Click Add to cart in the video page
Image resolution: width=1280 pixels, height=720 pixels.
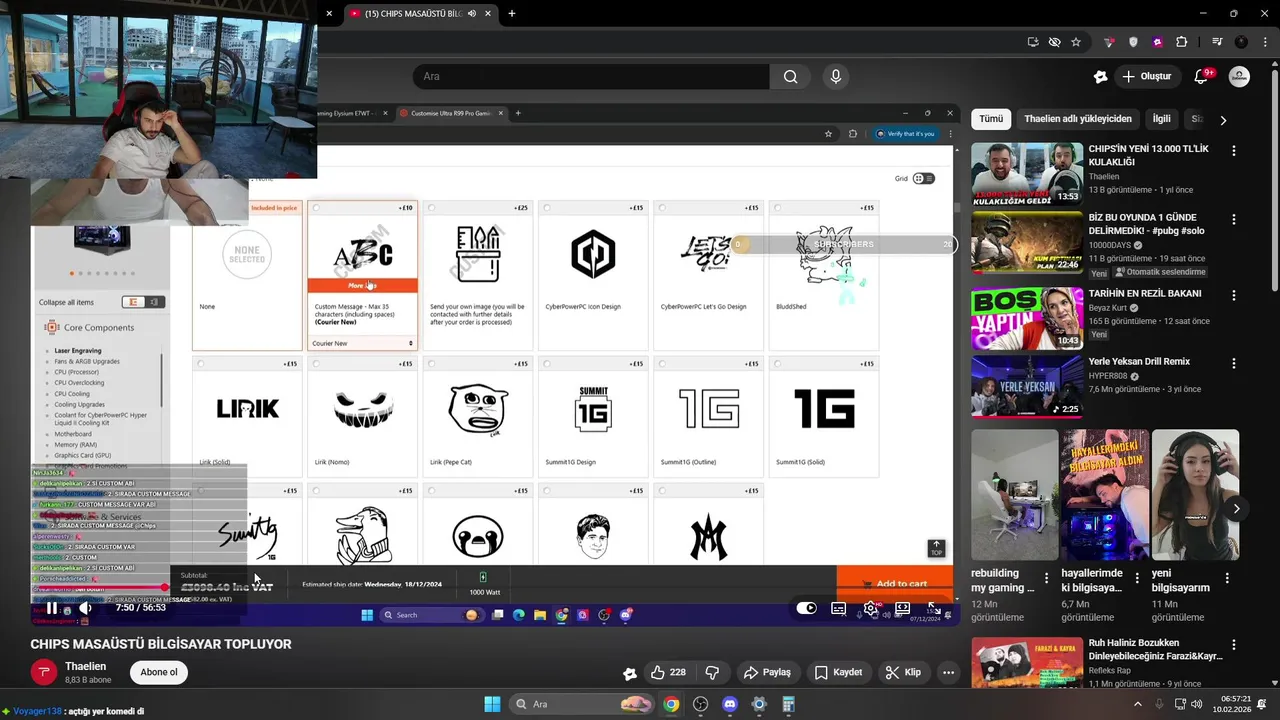(x=895, y=583)
